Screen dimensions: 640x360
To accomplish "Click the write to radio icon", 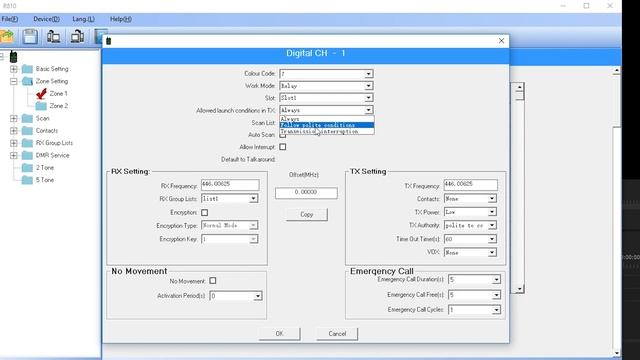I will (77, 37).
